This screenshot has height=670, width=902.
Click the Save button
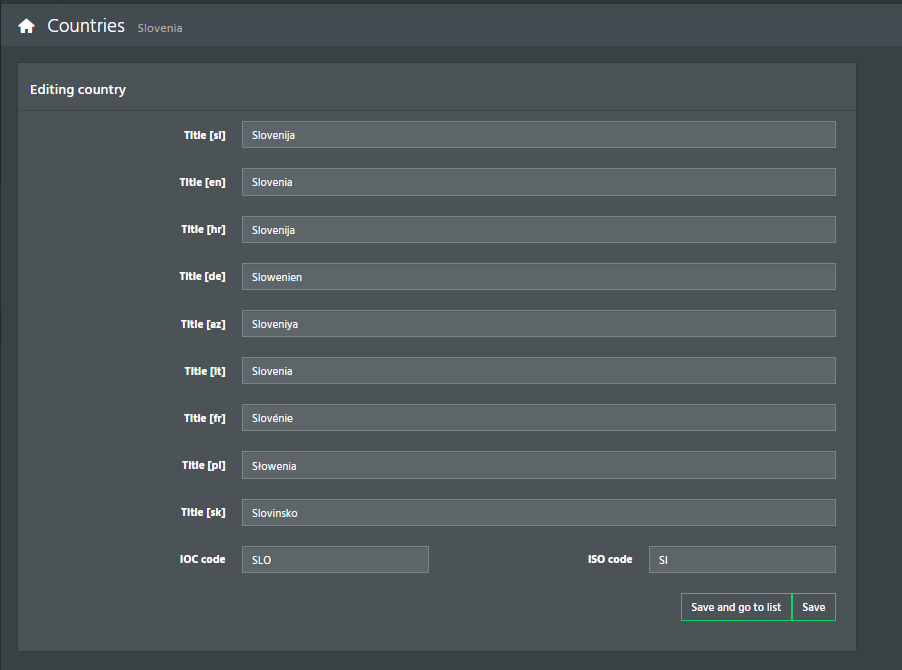point(813,607)
